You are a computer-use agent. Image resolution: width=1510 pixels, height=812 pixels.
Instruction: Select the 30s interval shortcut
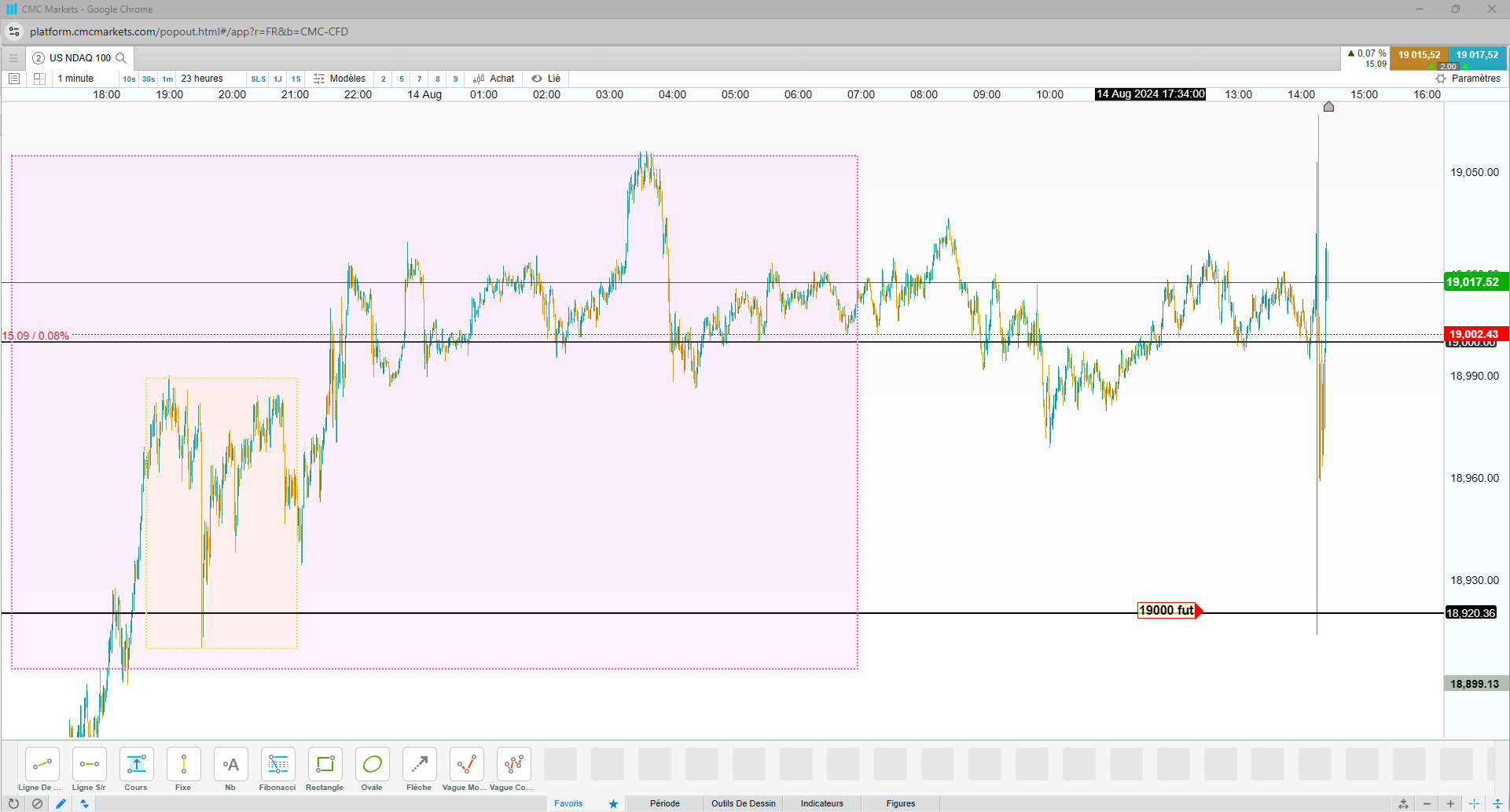[x=149, y=79]
